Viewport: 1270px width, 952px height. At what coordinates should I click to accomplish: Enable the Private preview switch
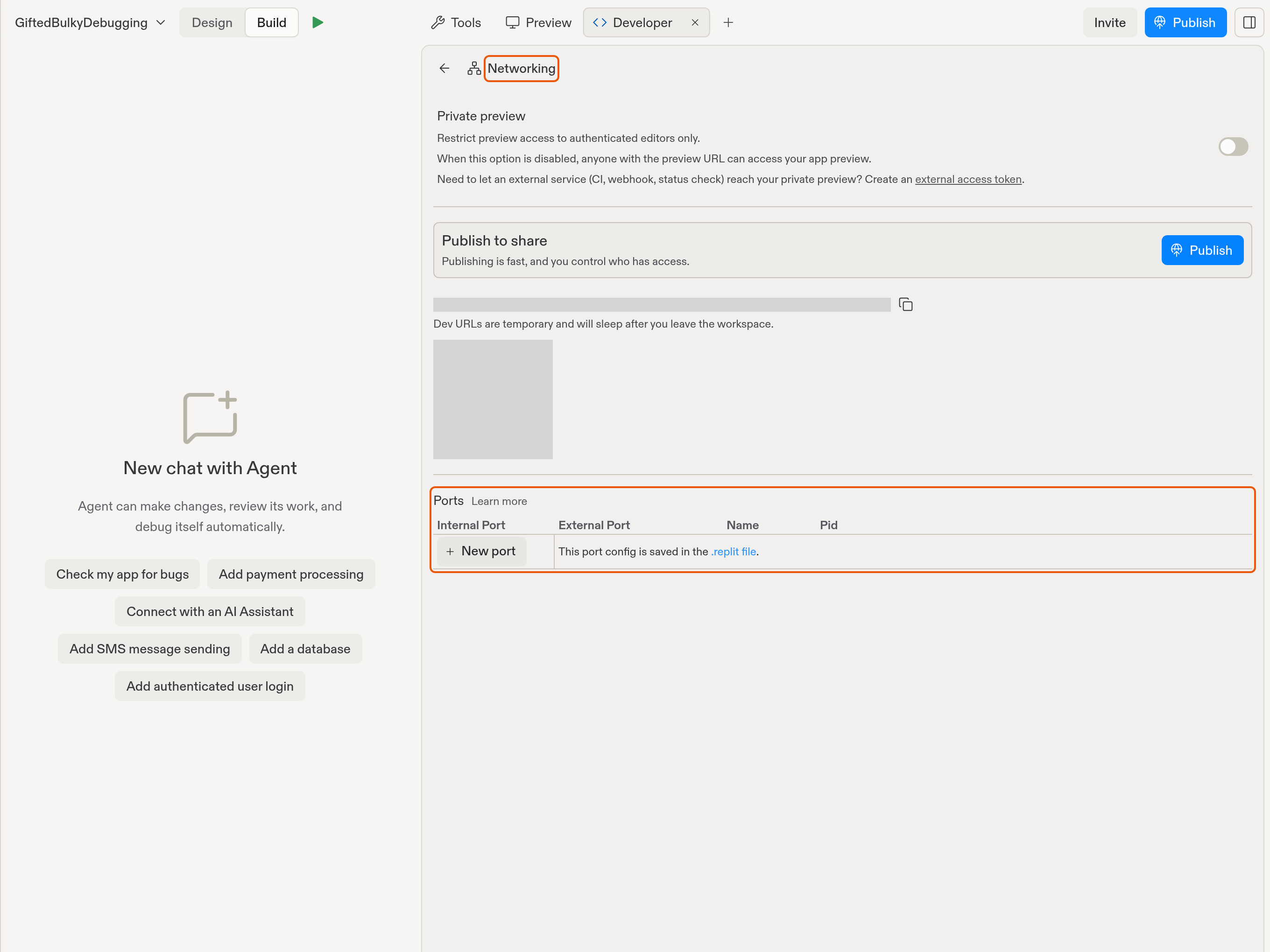pyautogui.click(x=1233, y=147)
